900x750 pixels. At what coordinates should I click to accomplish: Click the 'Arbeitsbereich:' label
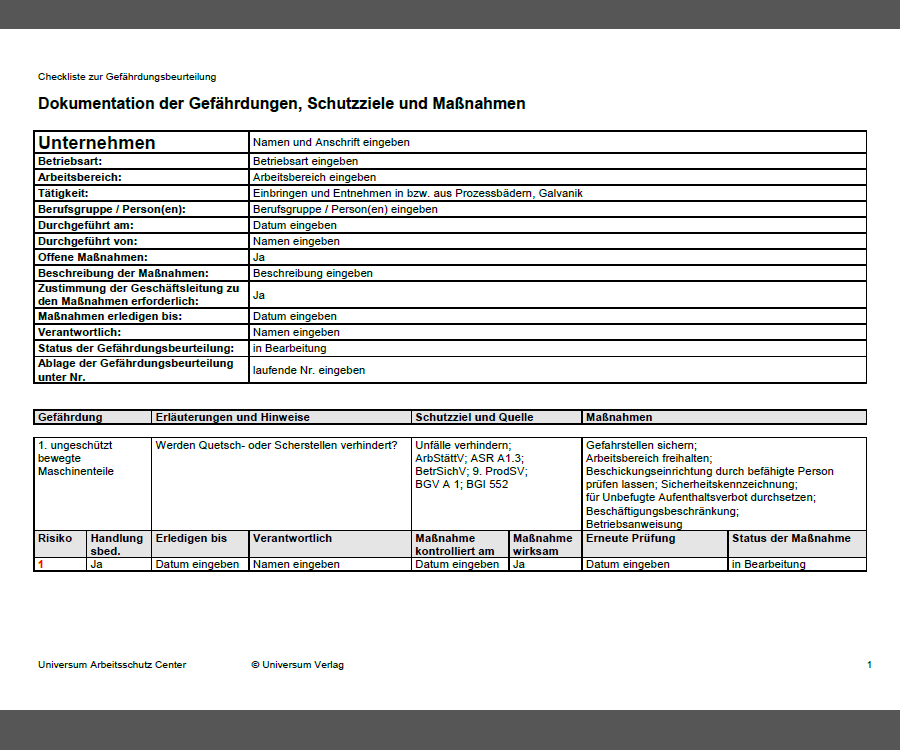click(80, 177)
